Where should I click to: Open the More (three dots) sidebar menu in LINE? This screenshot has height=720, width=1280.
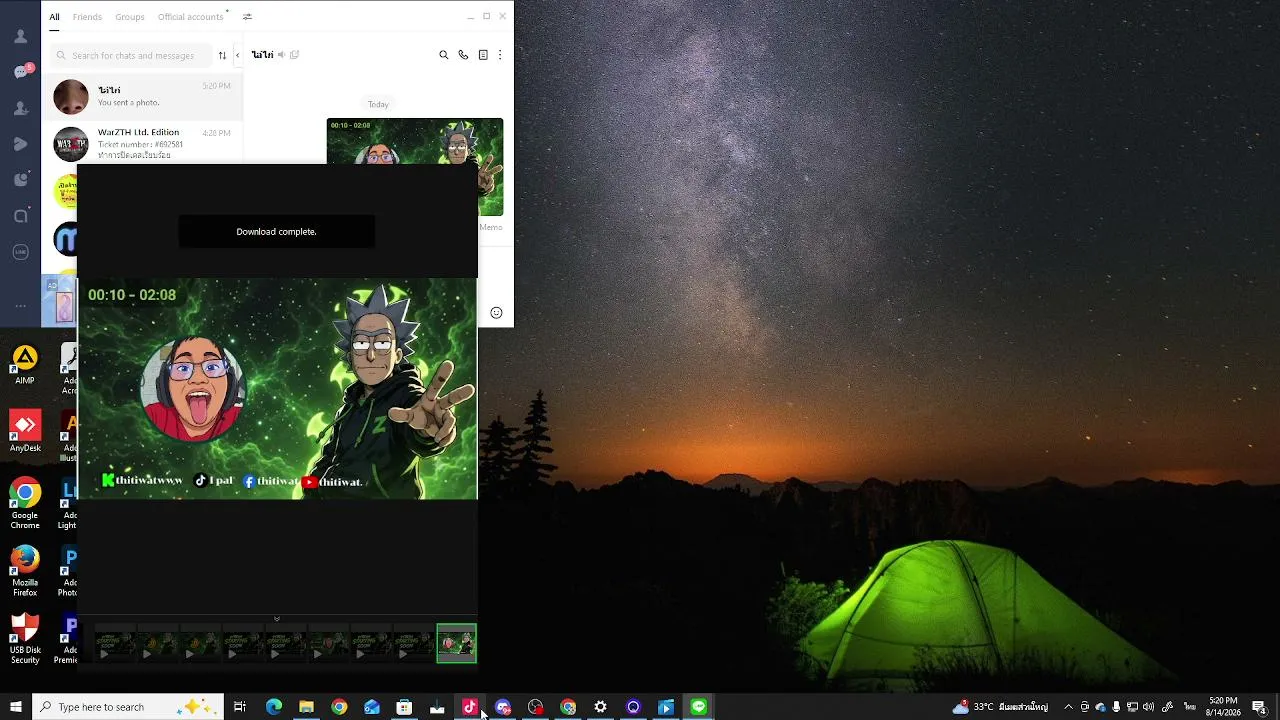point(21,306)
